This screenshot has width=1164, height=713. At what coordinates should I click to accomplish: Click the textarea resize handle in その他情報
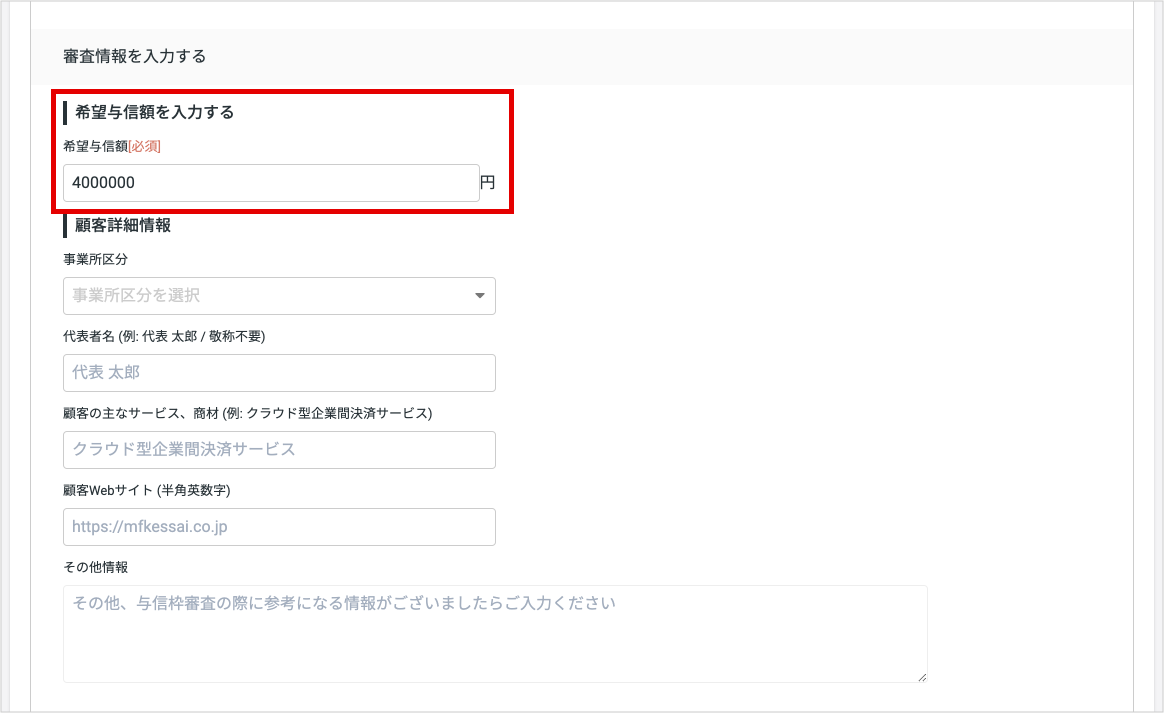click(x=922, y=677)
